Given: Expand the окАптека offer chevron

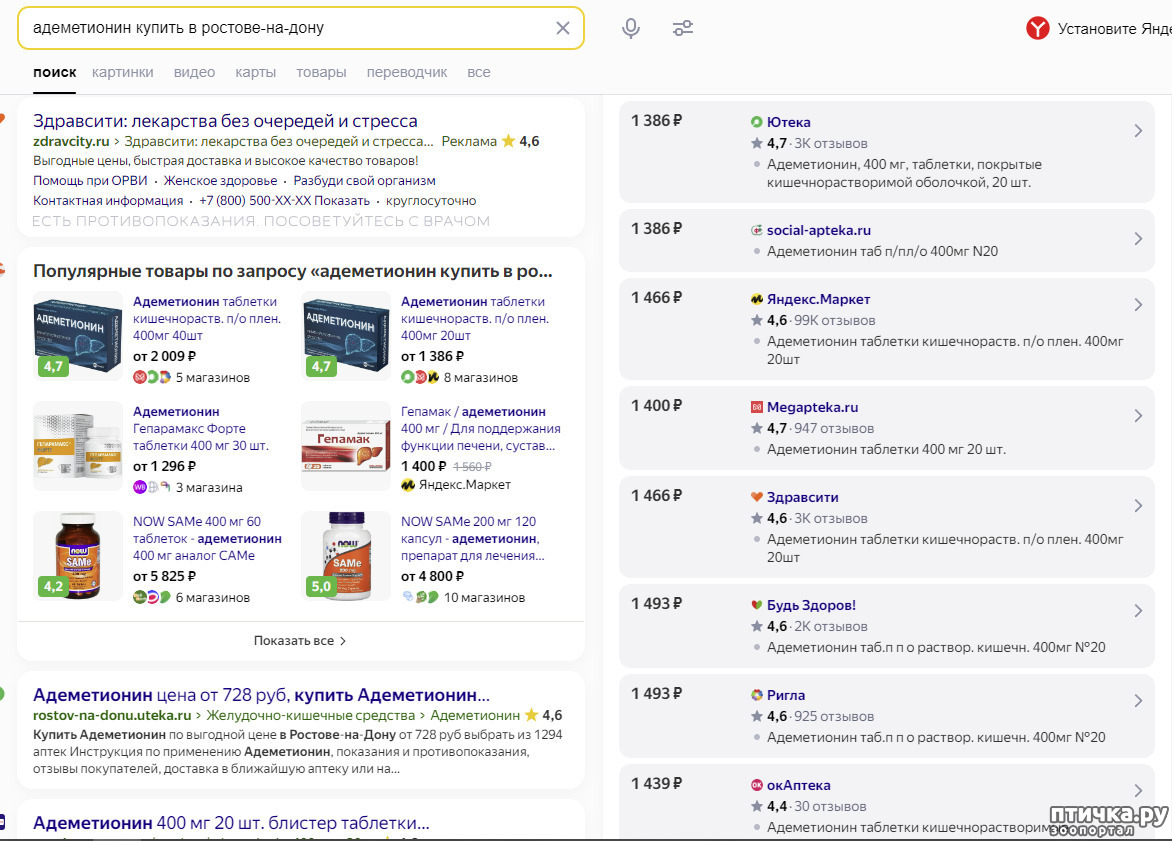Looking at the screenshot, I should 1138,791.
